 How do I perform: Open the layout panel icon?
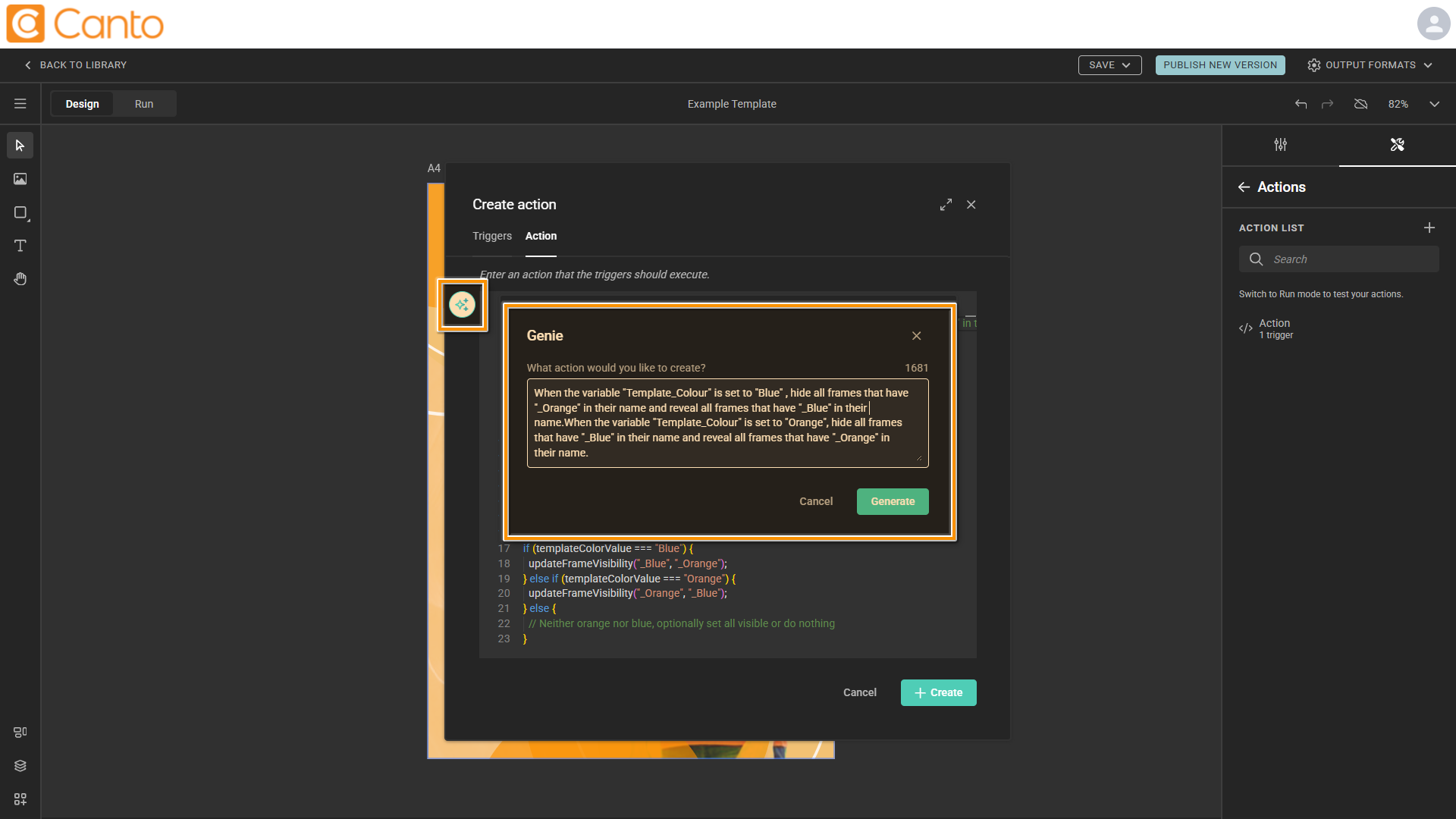coord(20,733)
